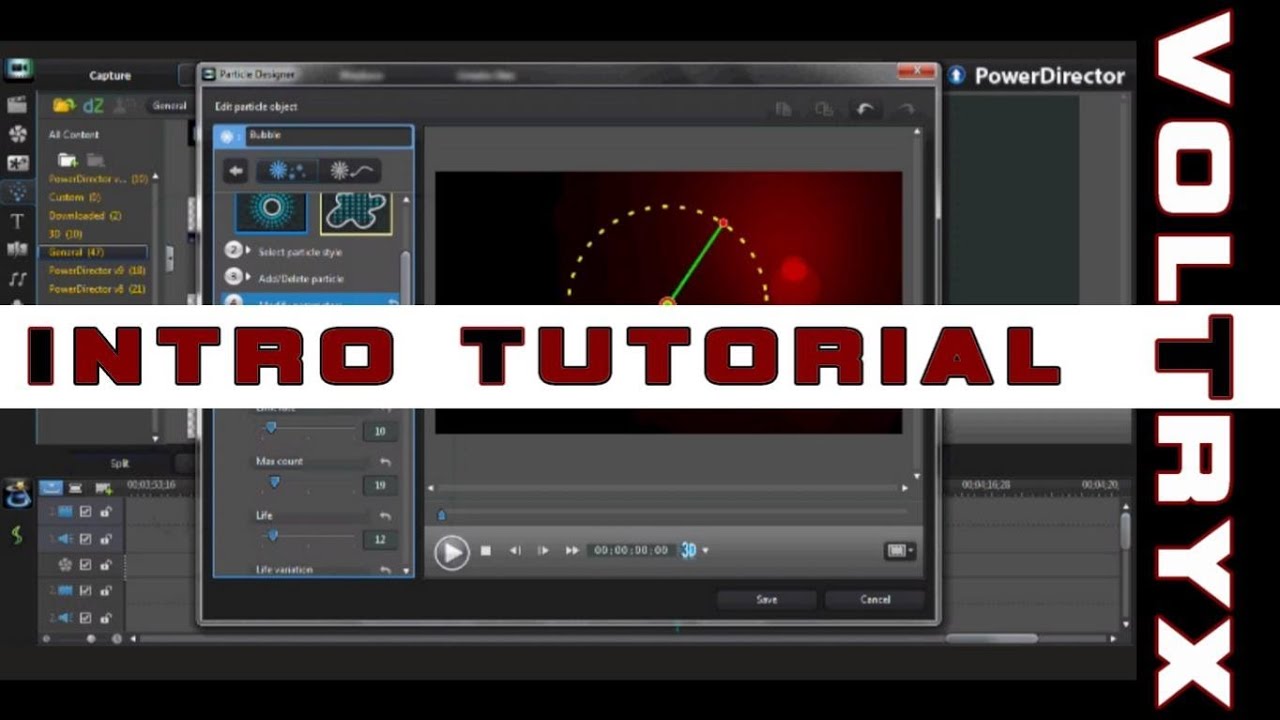Toggle video track 1 enable checkbox
This screenshot has height=720, width=1280.
[86, 512]
